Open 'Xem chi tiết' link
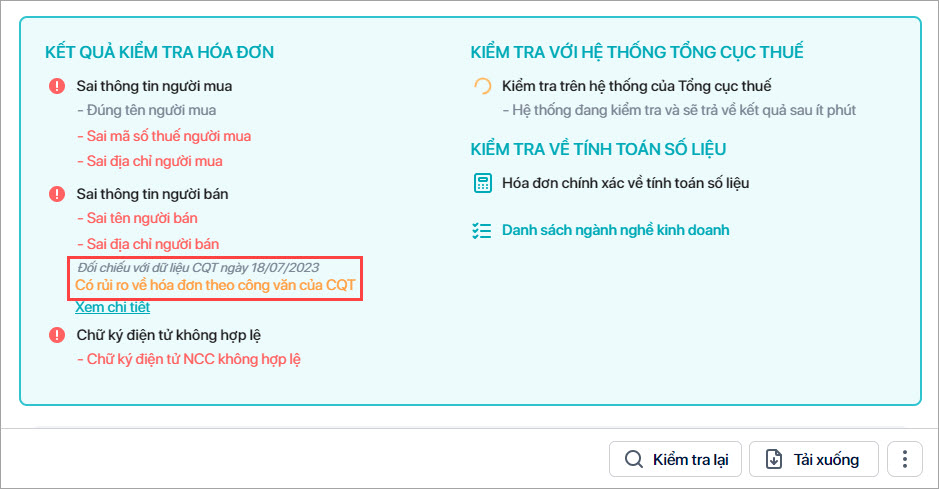 [x=113, y=307]
